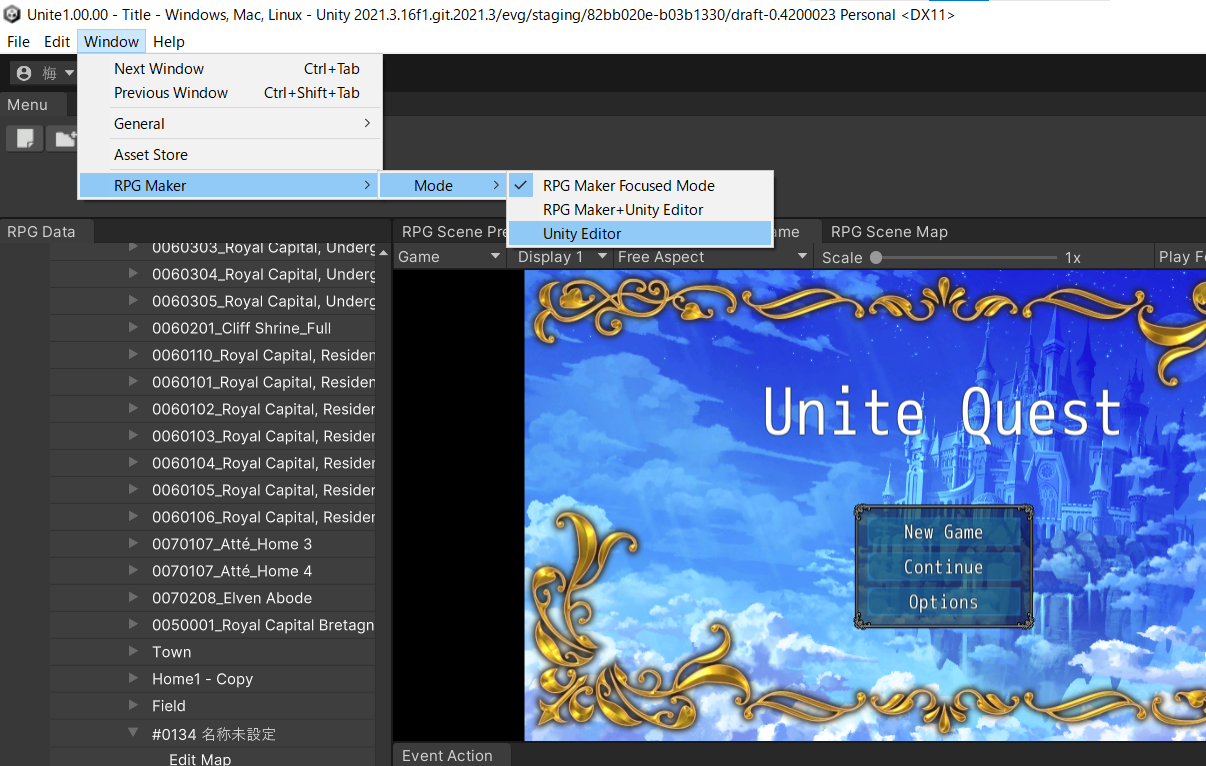
Task: Click the Unity logo in the title bar
Action: pos(13,15)
